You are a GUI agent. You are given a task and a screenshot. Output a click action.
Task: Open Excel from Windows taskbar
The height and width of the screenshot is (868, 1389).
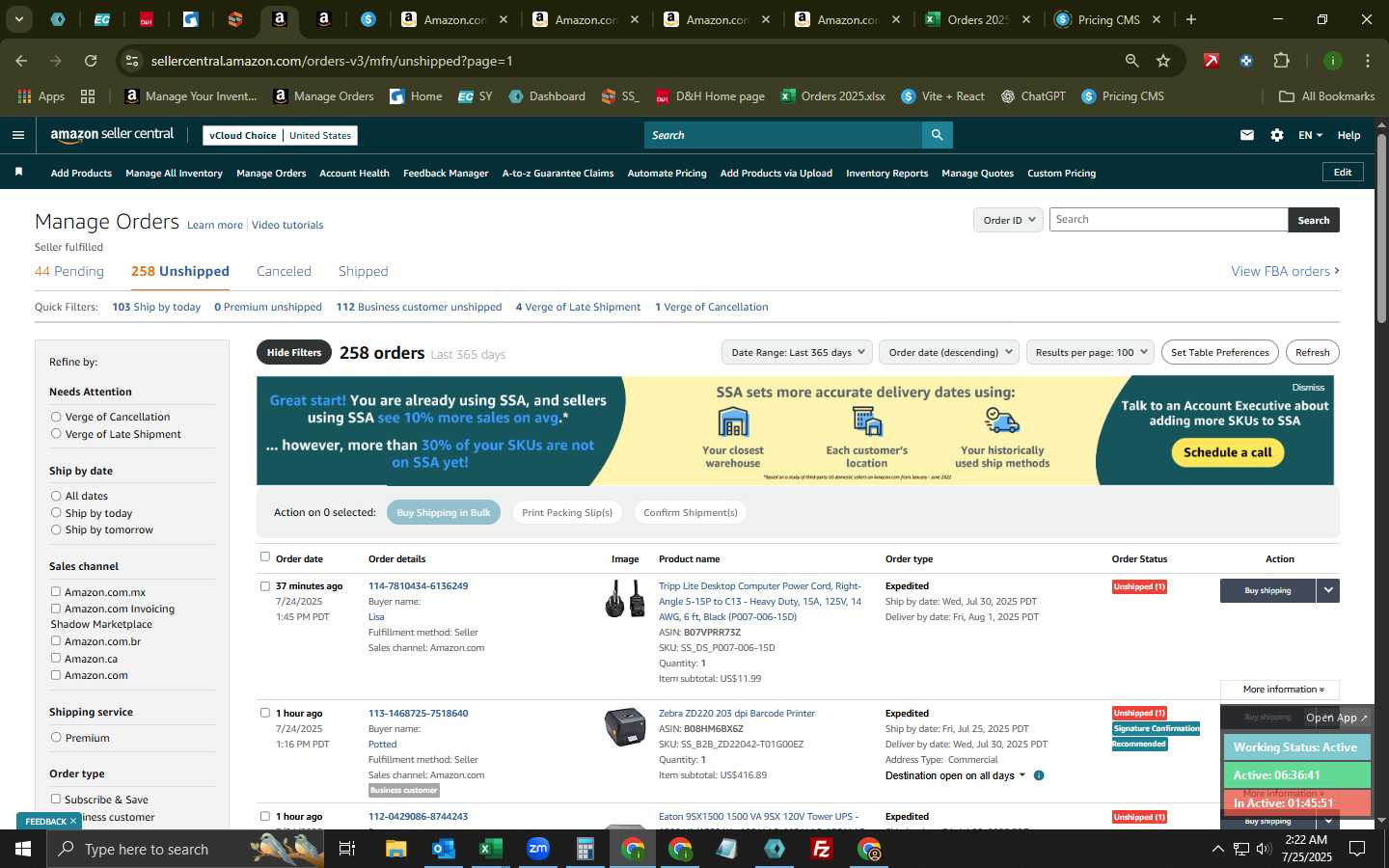point(490,849)
